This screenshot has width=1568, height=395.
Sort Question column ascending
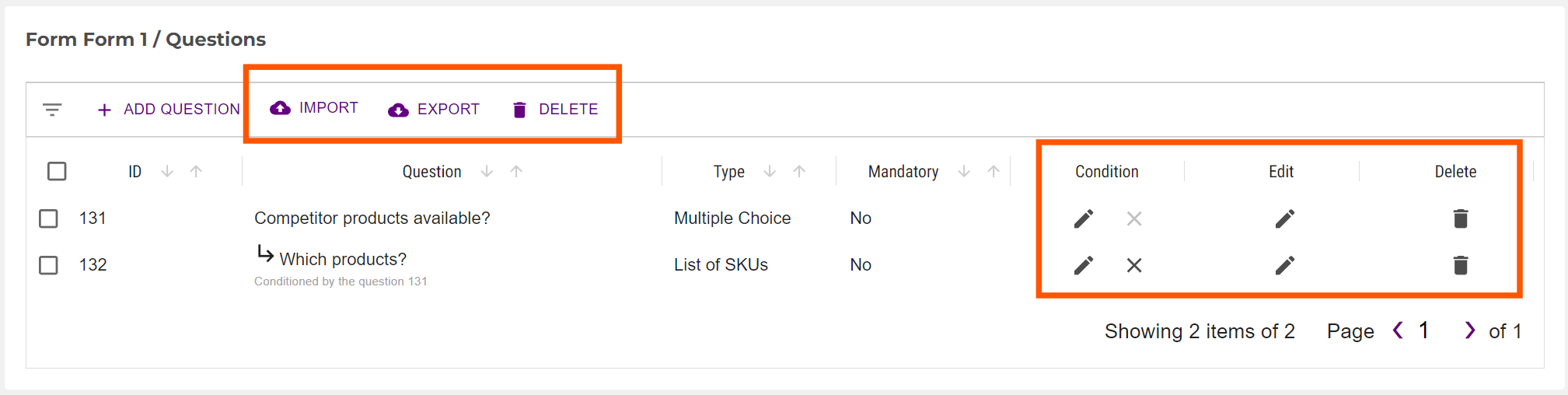(516, 171)
